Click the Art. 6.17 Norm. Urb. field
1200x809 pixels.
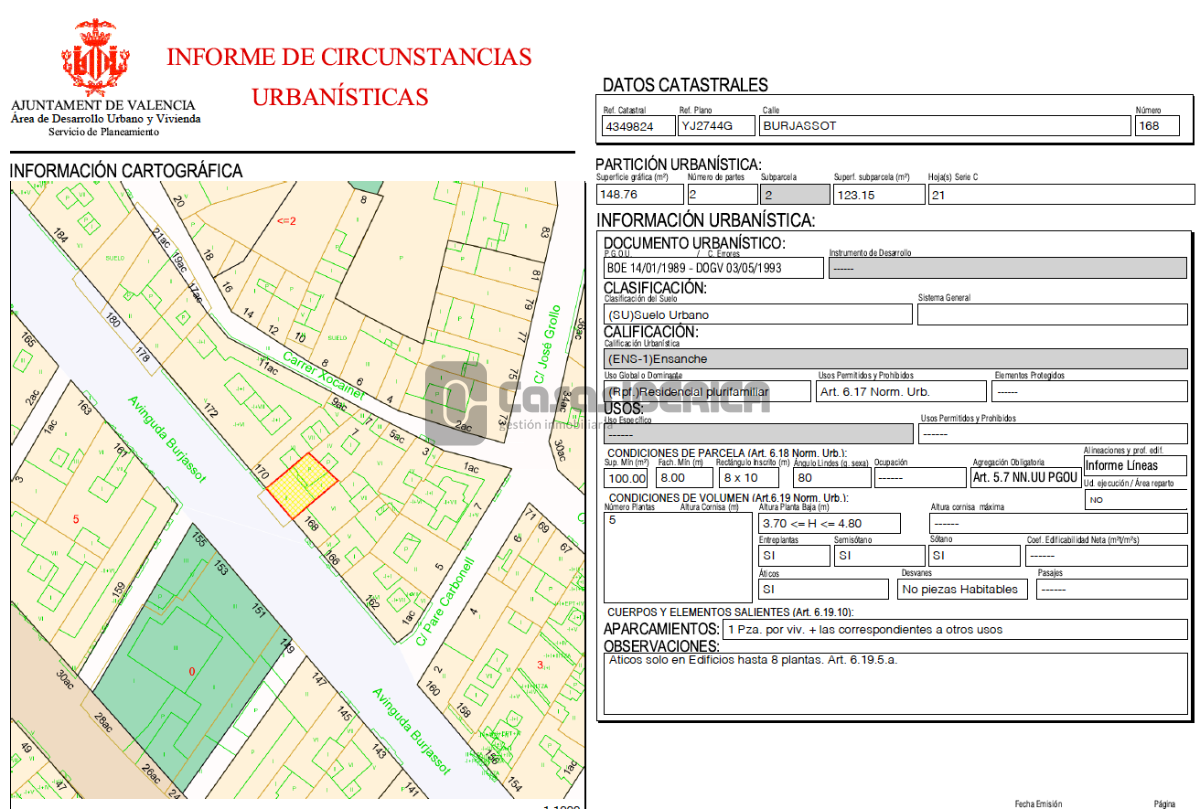coord(901,392)
